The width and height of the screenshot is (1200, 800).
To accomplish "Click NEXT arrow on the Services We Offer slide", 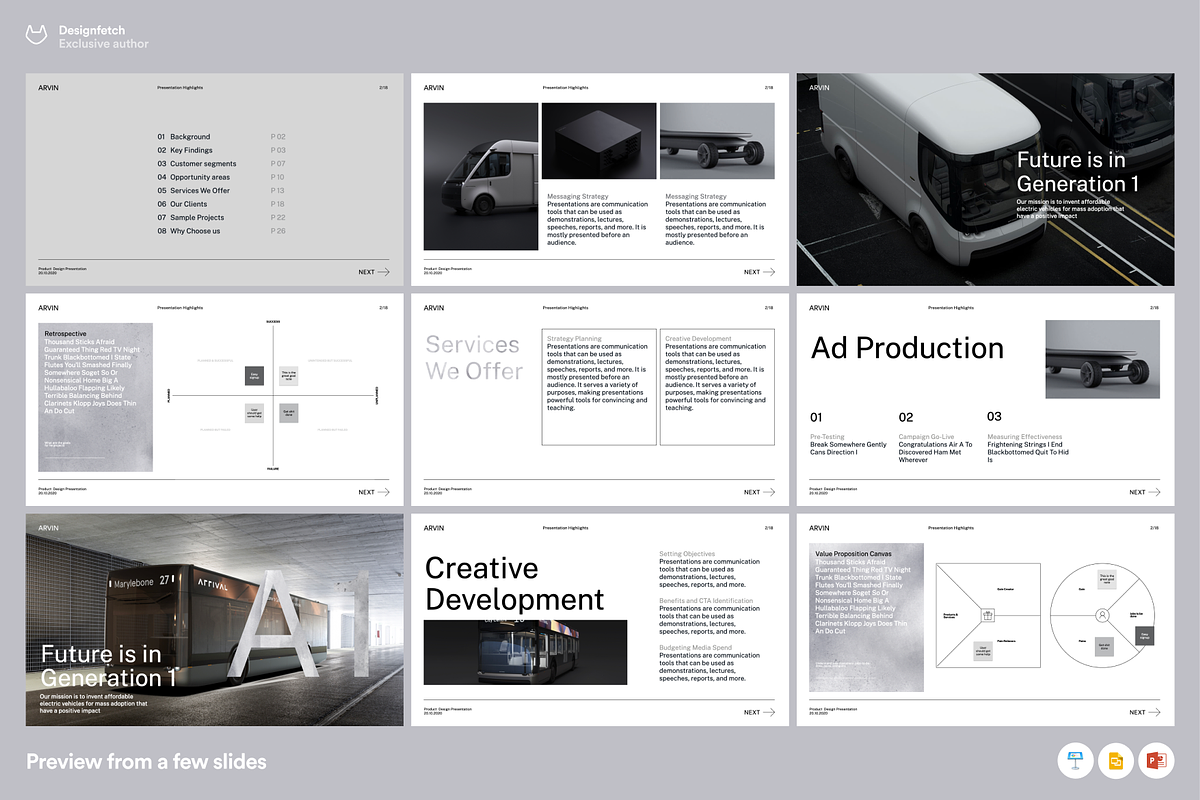I will [759, 492].
